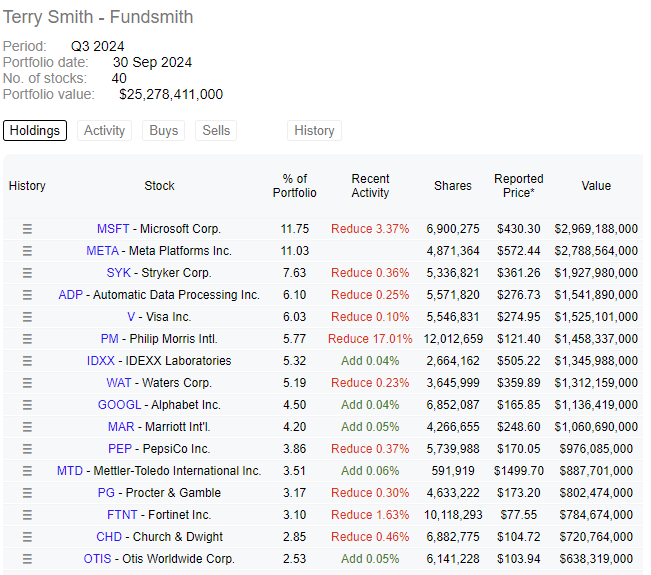Click portfolio value $25,278,411,000
The image size is (651, 575).
pyautogui.click(x=171, y=94)
